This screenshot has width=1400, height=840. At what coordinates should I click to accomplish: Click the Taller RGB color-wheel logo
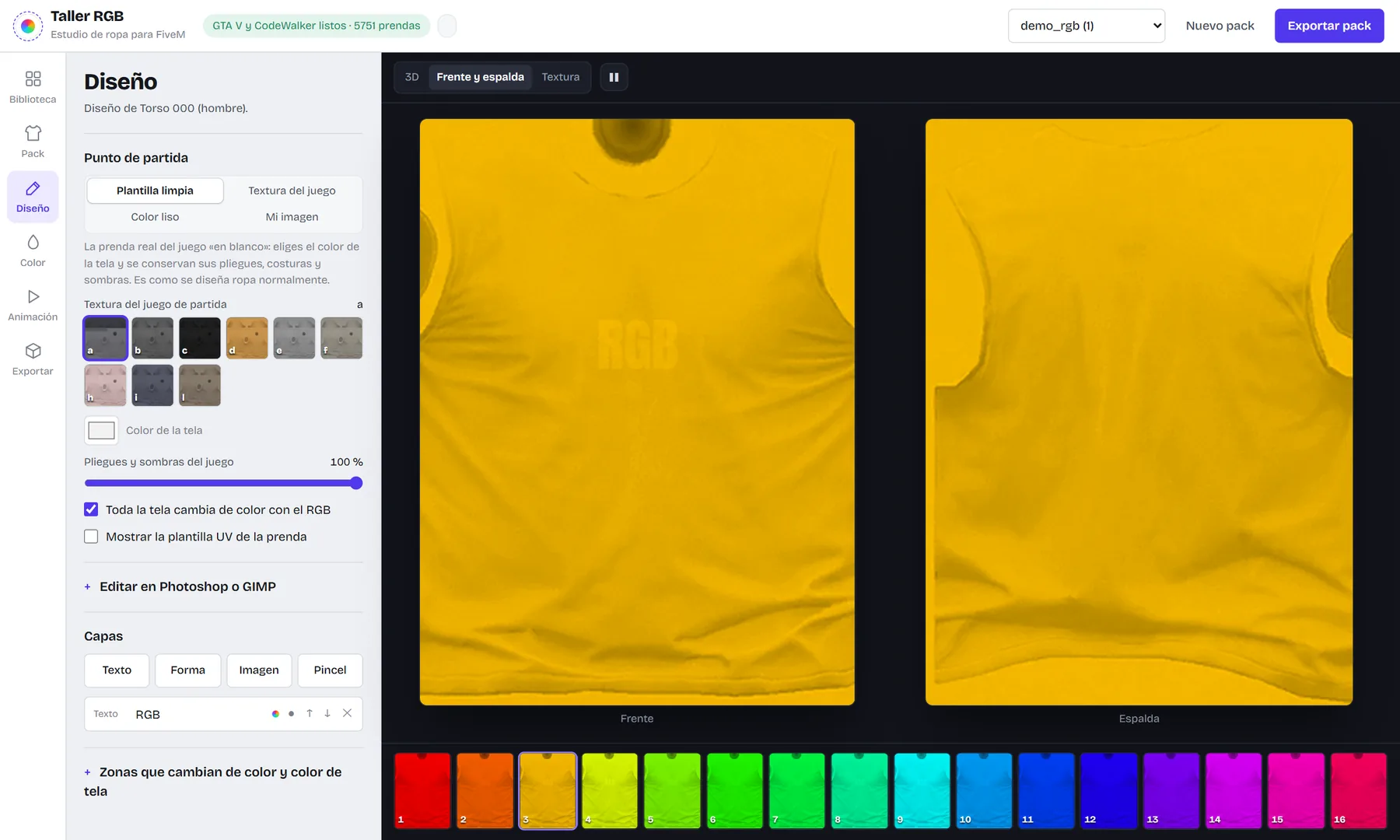[x=28, y=26]
